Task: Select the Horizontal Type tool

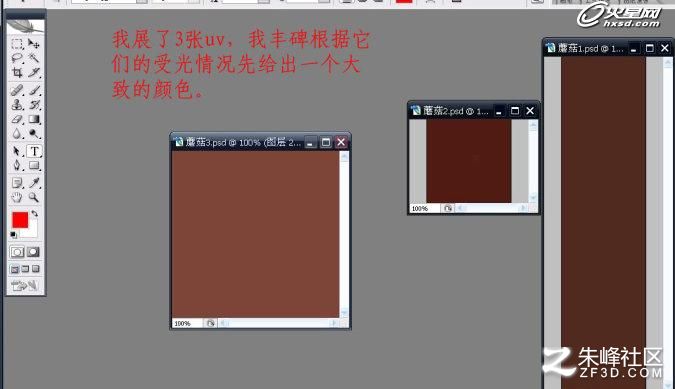Action: 34,151
